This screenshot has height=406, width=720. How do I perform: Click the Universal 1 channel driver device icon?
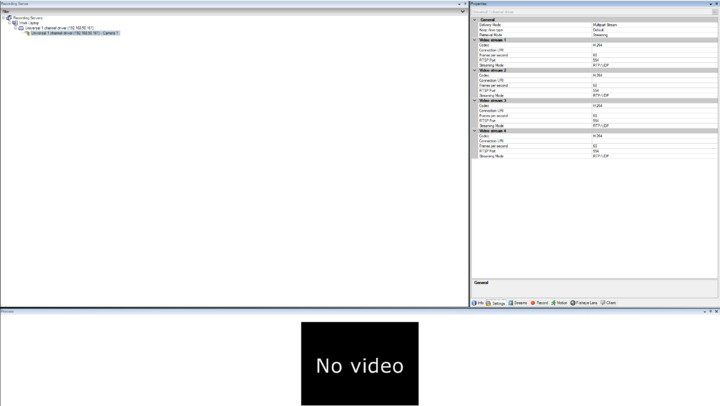tap(21, 28)
